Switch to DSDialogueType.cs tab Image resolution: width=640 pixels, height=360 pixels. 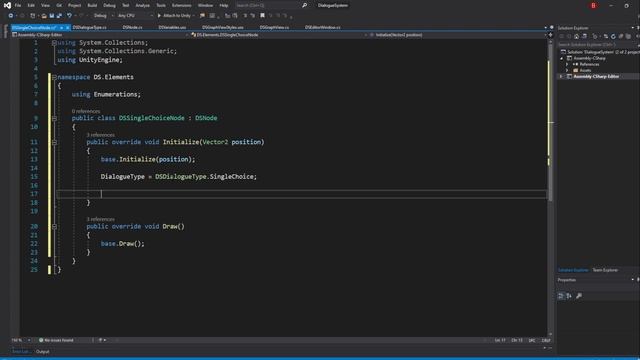coord(89,27)
